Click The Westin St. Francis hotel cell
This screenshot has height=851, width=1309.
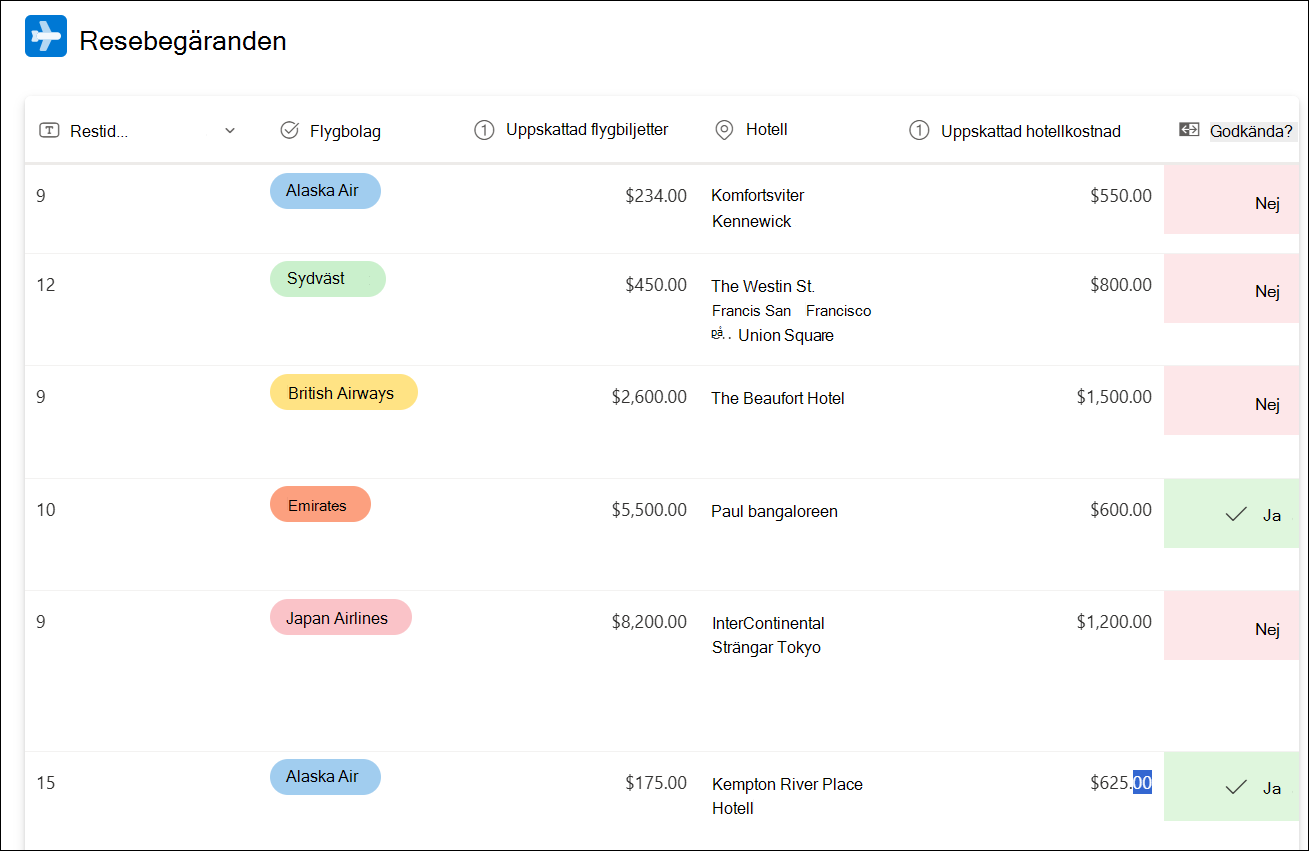pos(791,310)
